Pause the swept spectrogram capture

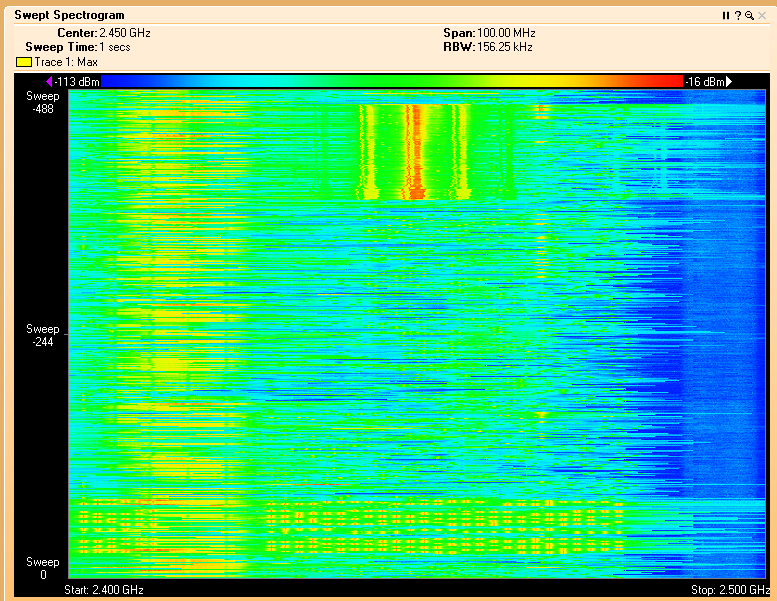pyautogui.click(x=726, y=16)
